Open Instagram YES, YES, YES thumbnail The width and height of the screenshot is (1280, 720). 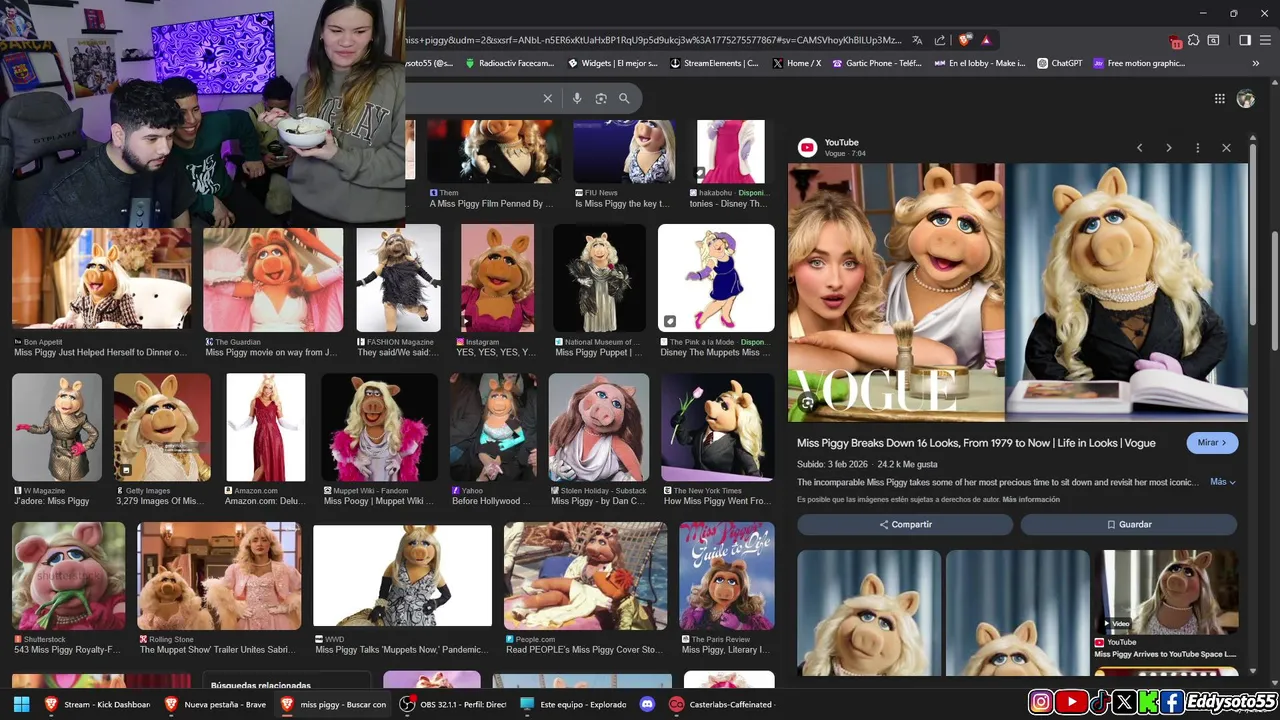497,278
